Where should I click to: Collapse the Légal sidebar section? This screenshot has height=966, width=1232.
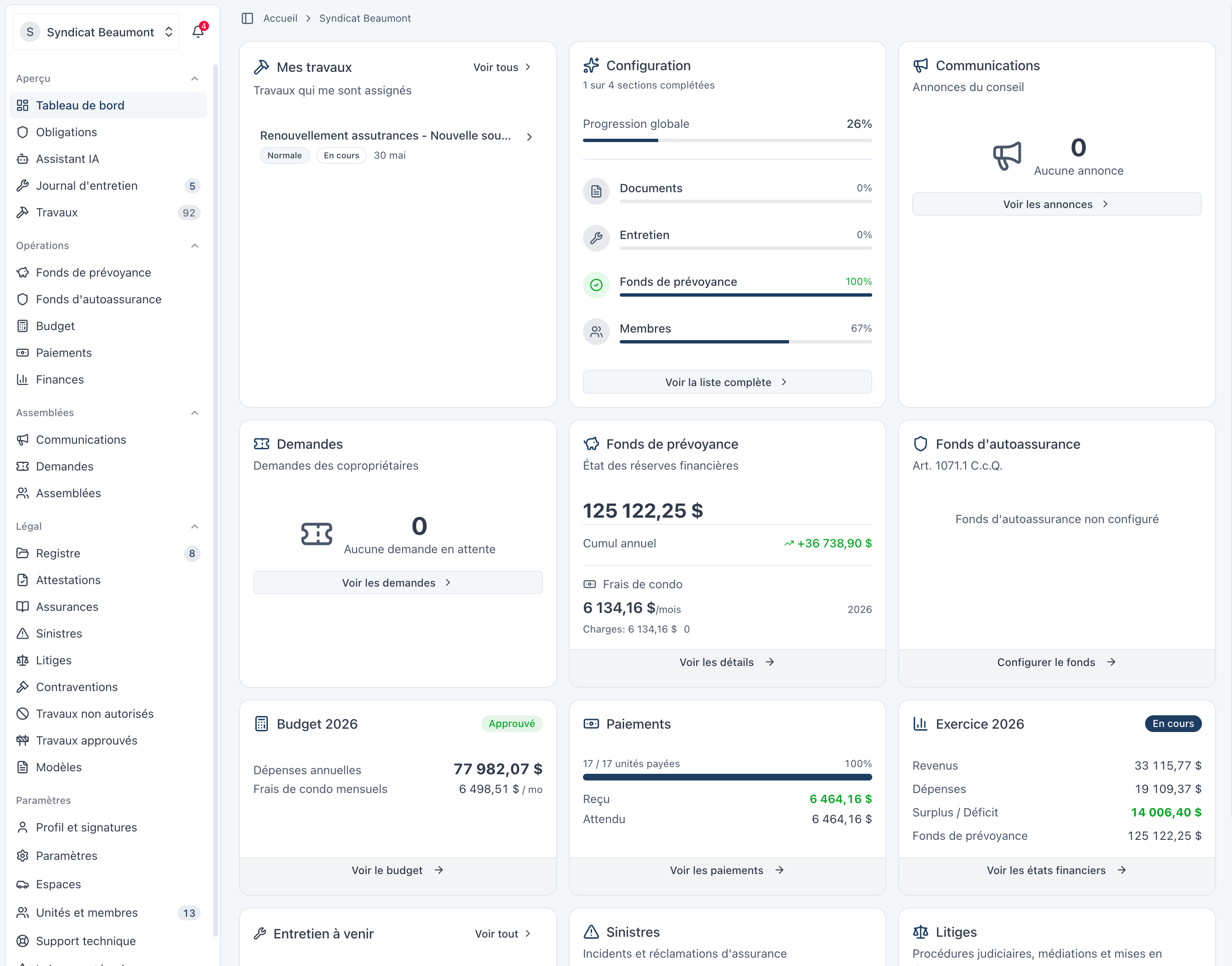point(195,526)
